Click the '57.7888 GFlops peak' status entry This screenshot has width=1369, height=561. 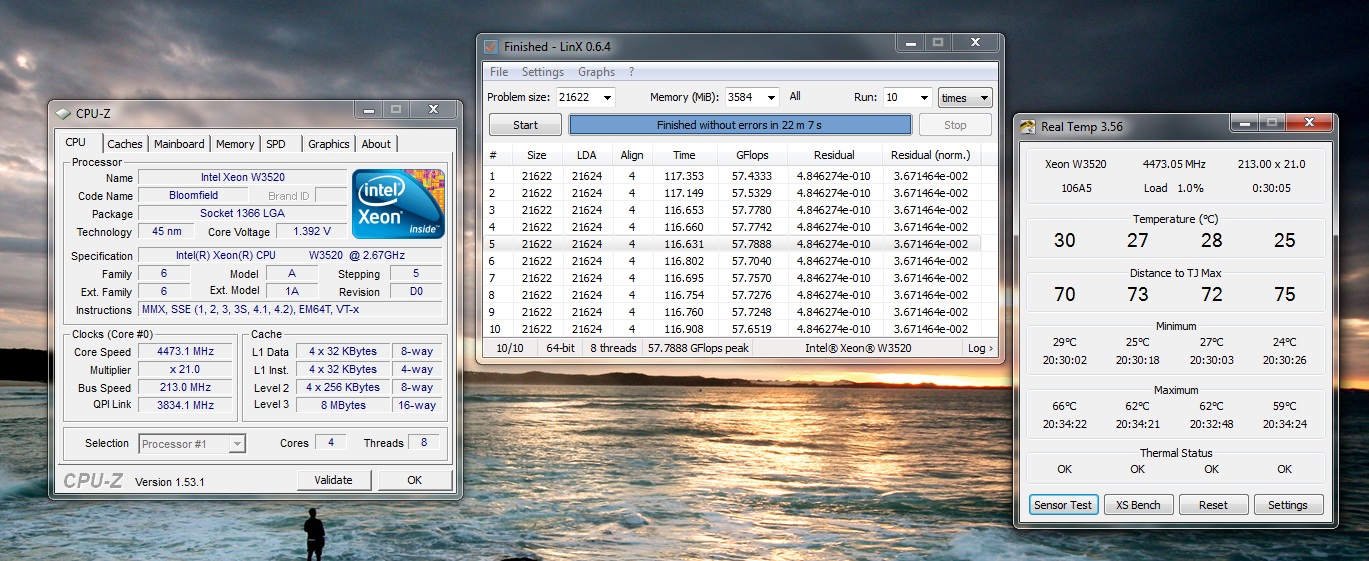click(698, 348)
